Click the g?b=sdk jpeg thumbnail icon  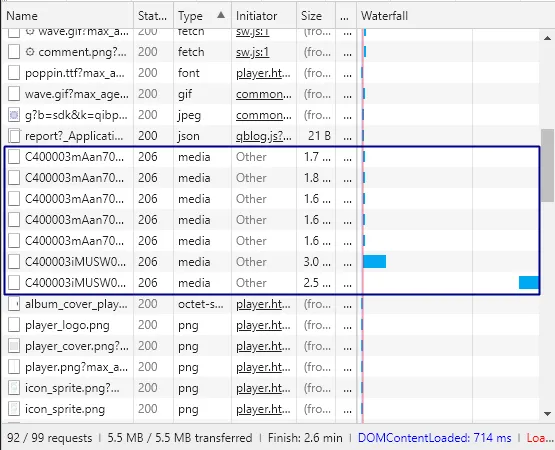point(14,115)
